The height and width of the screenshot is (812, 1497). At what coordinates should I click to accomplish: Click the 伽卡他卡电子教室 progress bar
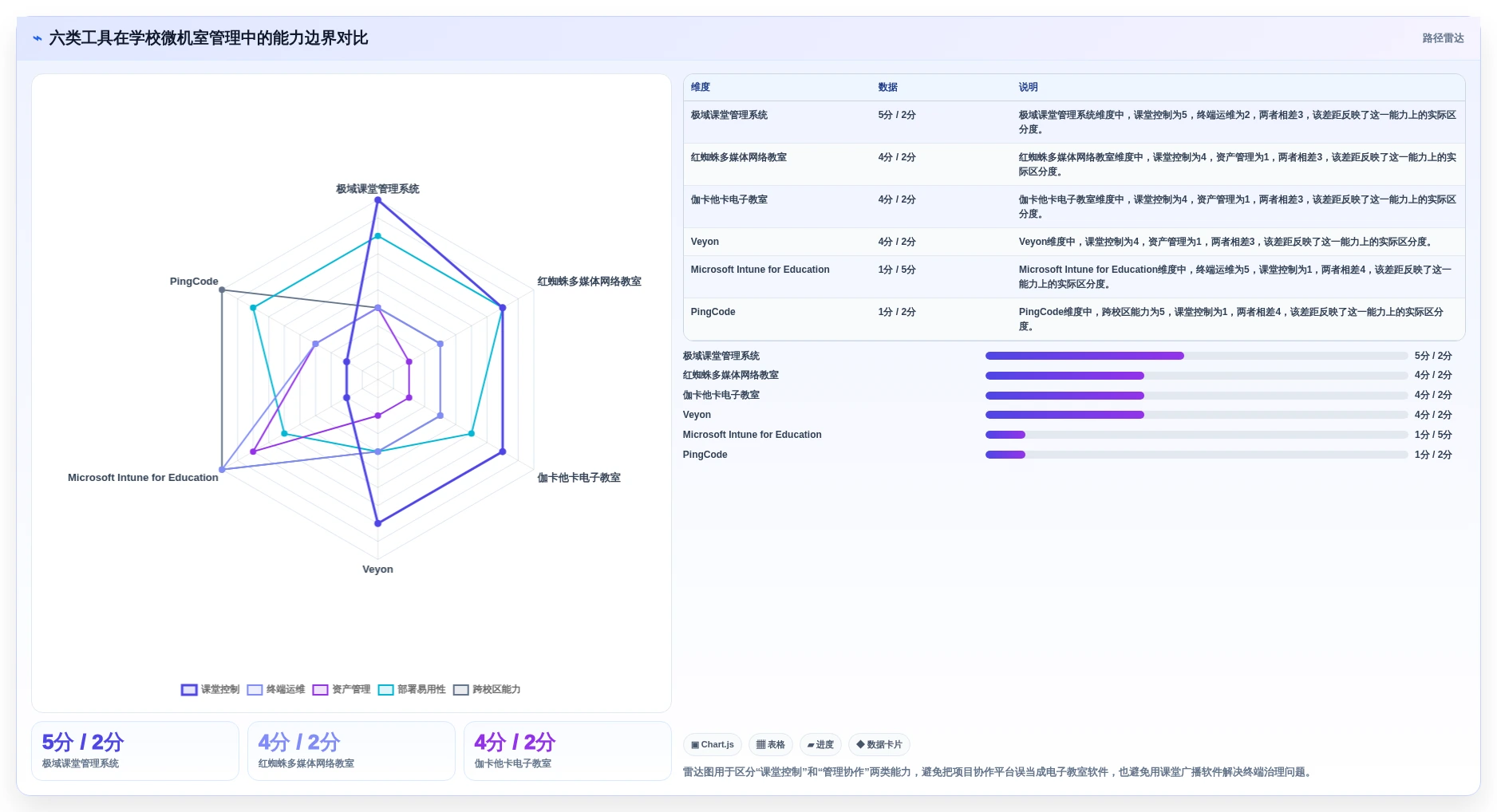[1196, 396]
